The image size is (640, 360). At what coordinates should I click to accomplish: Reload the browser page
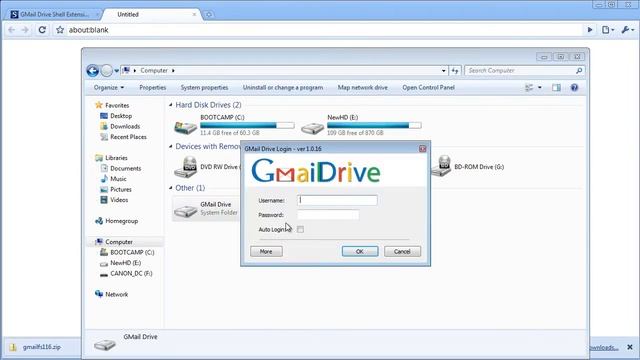click(42, 30)
